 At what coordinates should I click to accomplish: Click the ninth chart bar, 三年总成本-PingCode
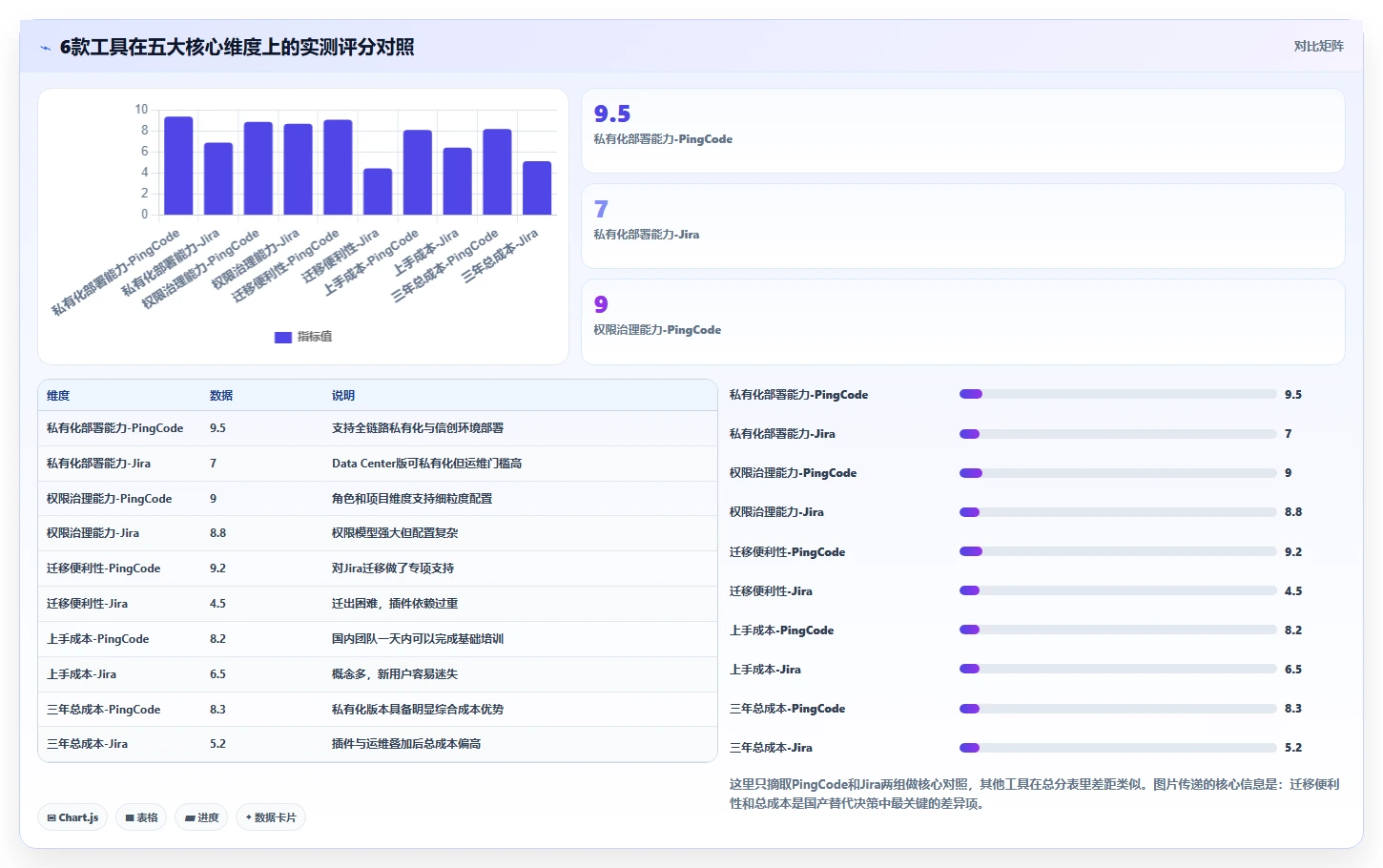click(x=497, y=172)
